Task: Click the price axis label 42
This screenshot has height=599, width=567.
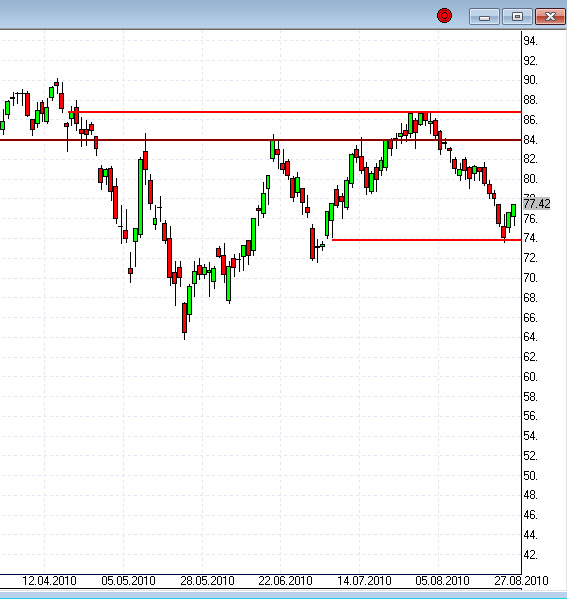Action: point(530,555)
